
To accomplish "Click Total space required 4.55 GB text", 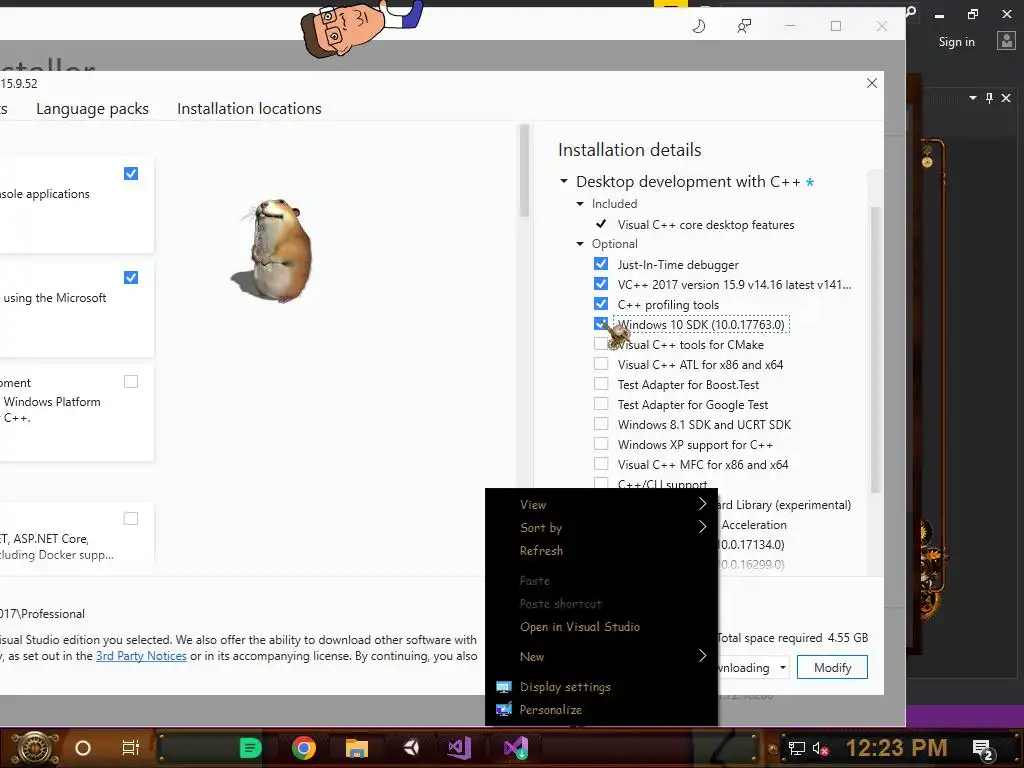I will coord(793,638).
